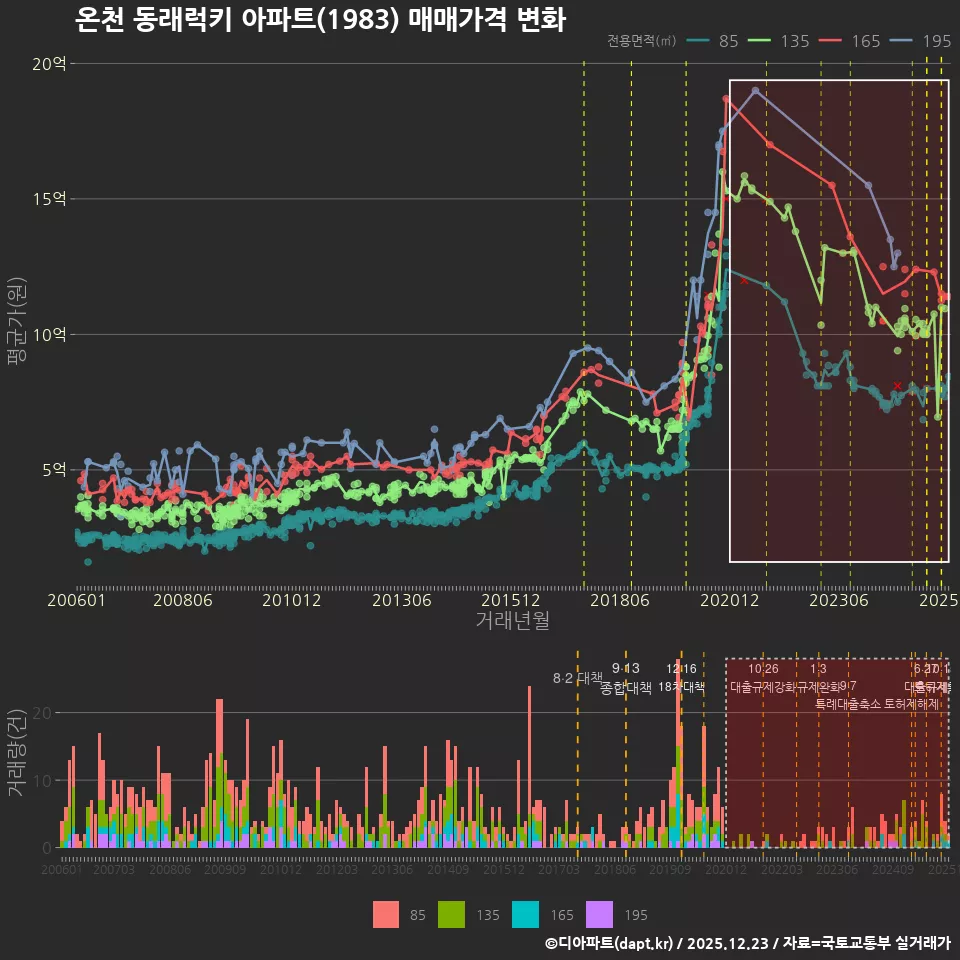960x960 pixels.
Task: Click the cyan 165 swatch in bottom legend
Action: (x=524, y=914)
